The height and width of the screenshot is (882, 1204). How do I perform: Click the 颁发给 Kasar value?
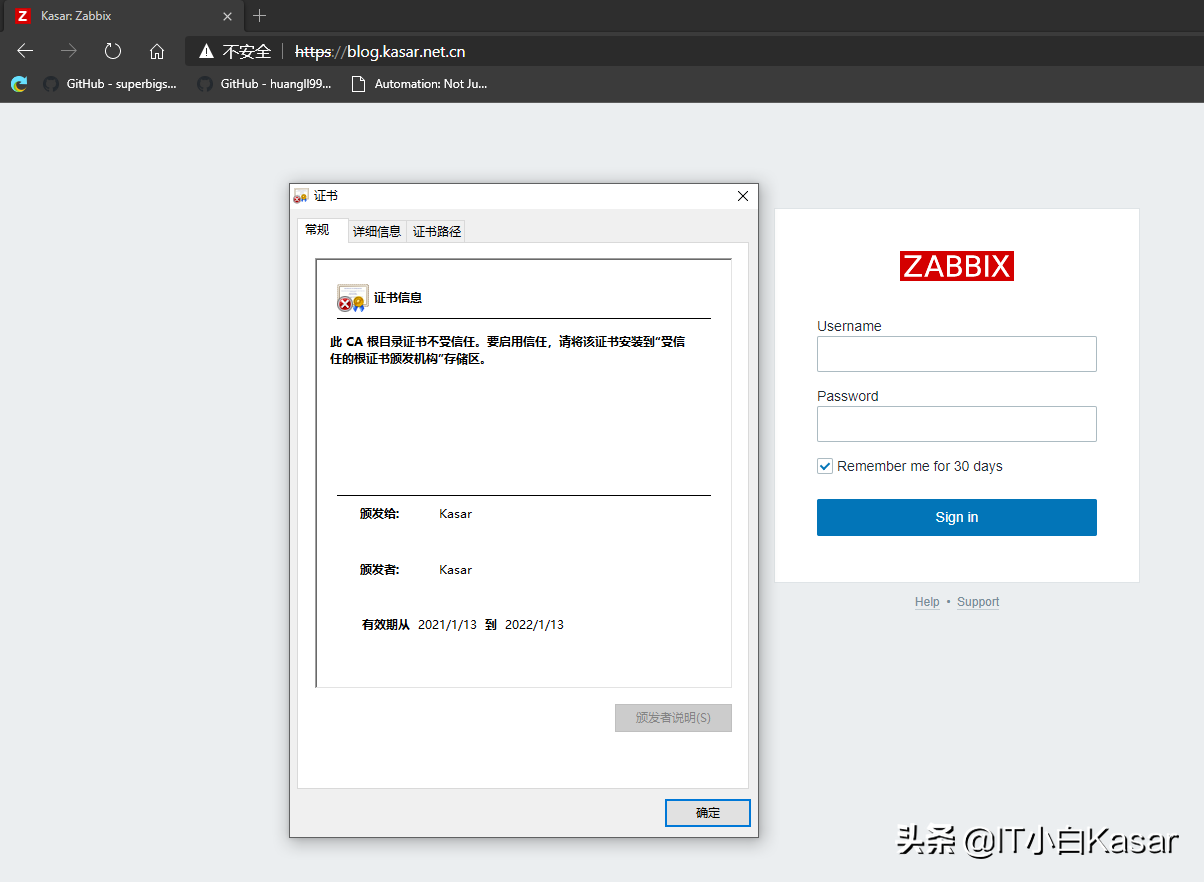[455, 514]
